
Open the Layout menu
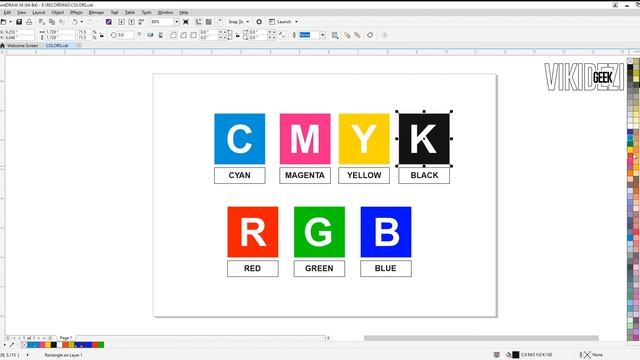coord(39,13)
